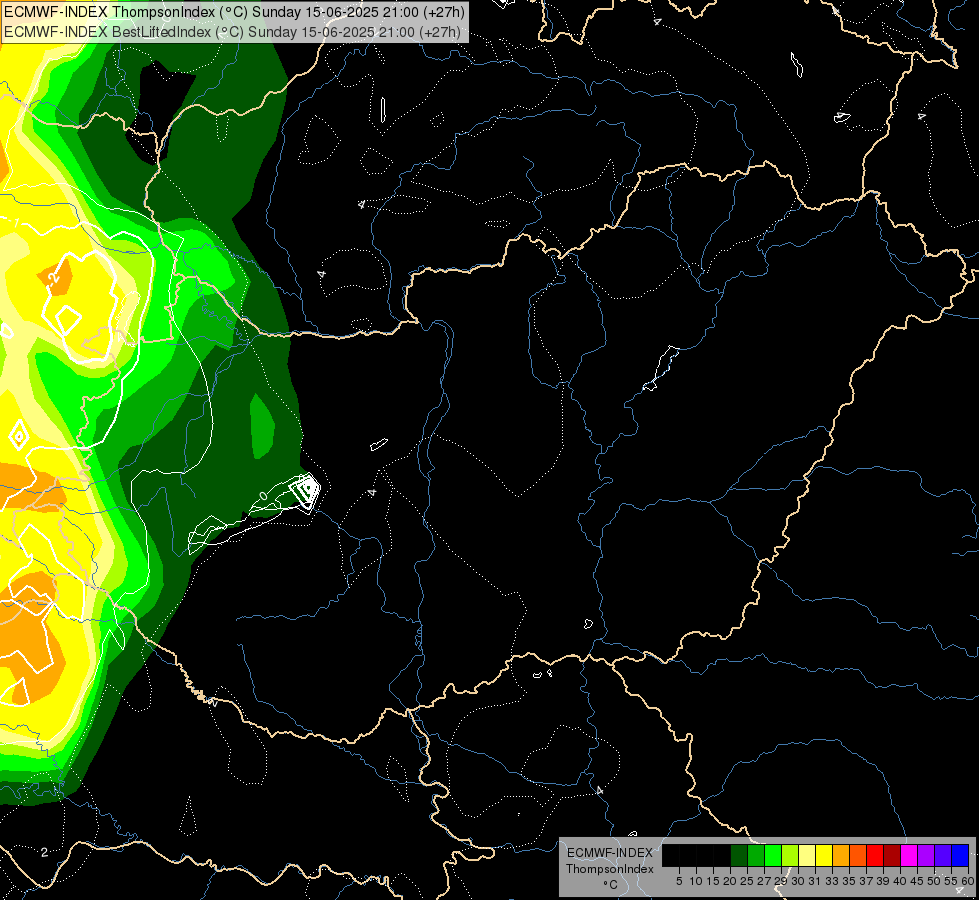Click the legend tick value 40

click(x=900, y=881)
